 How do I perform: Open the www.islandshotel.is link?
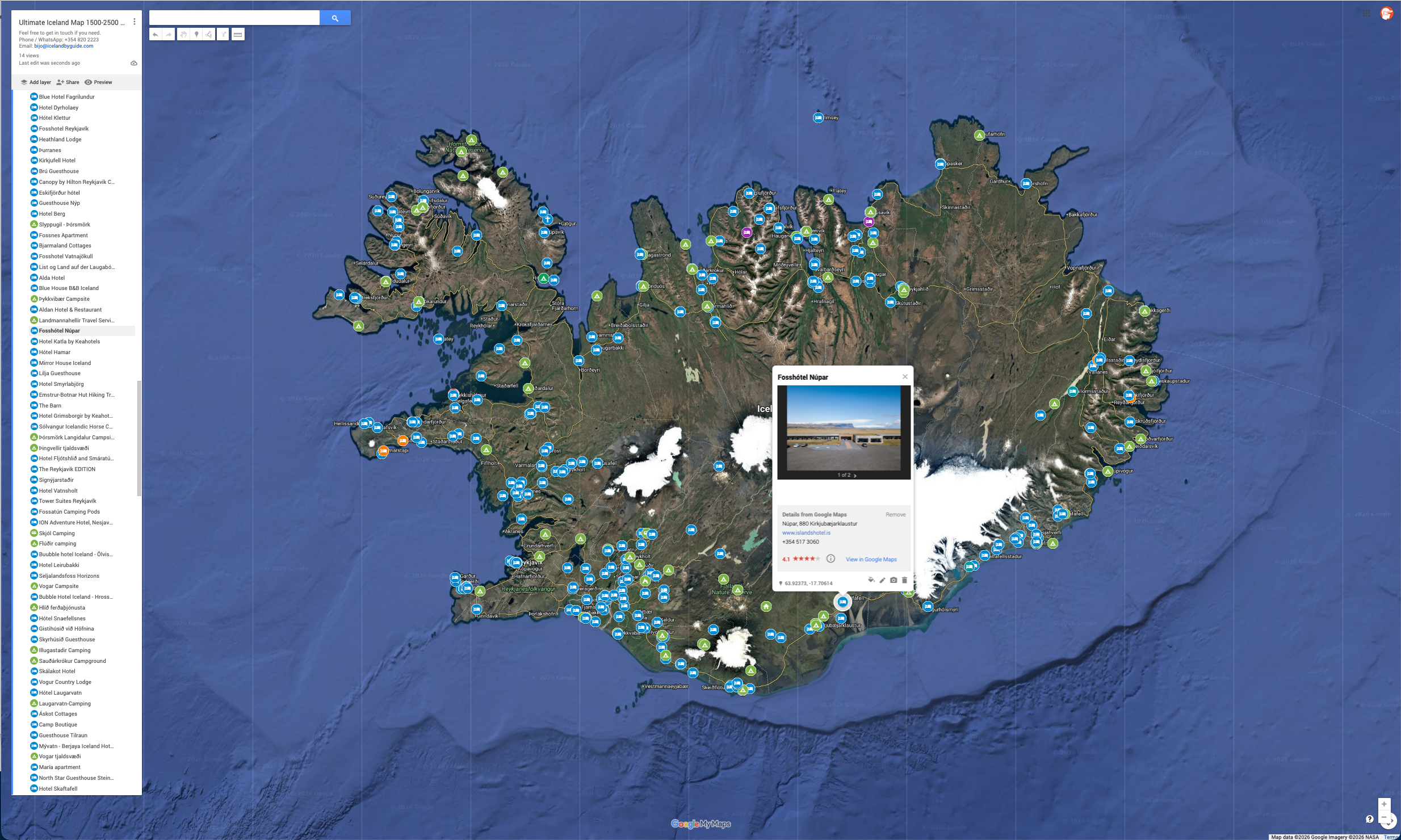(x=806, y=532)
